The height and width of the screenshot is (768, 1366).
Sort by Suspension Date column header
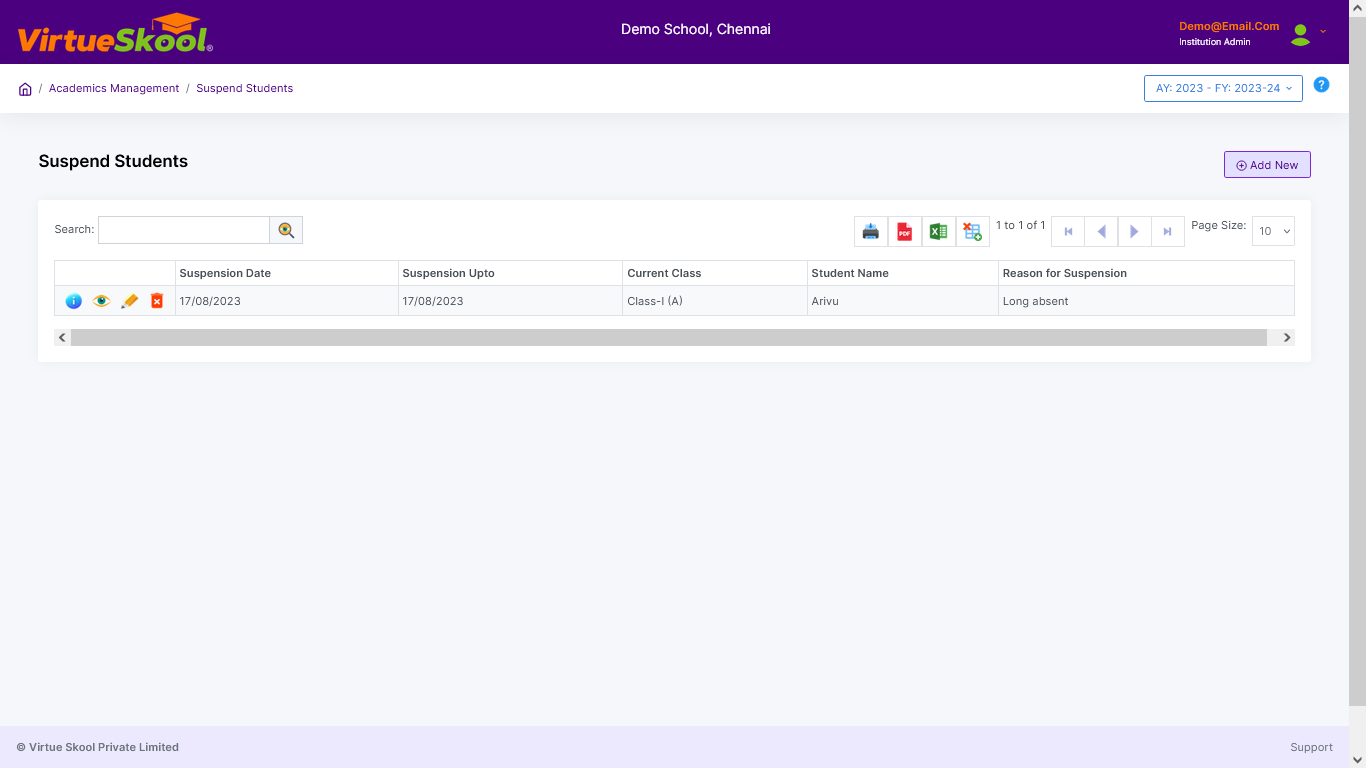[286, 273]
